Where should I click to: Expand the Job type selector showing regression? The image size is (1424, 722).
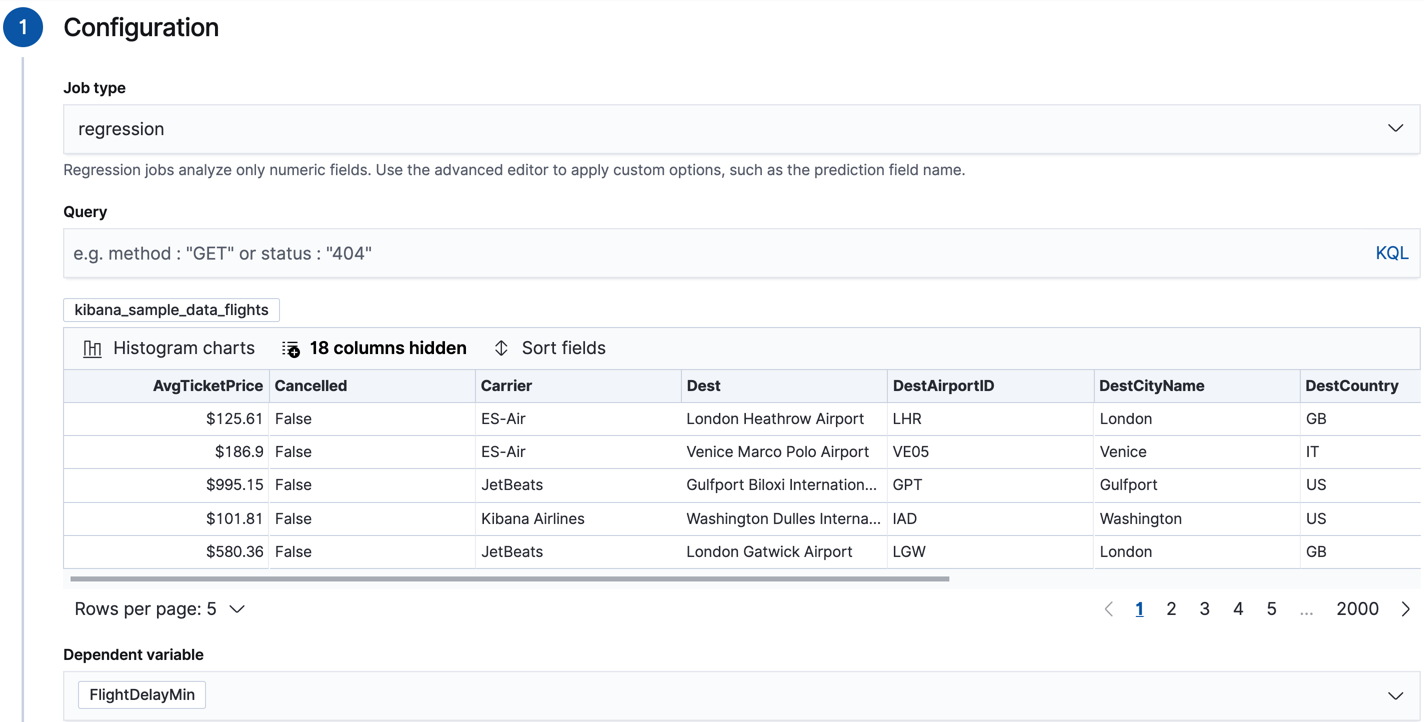(x=740, y=128)
